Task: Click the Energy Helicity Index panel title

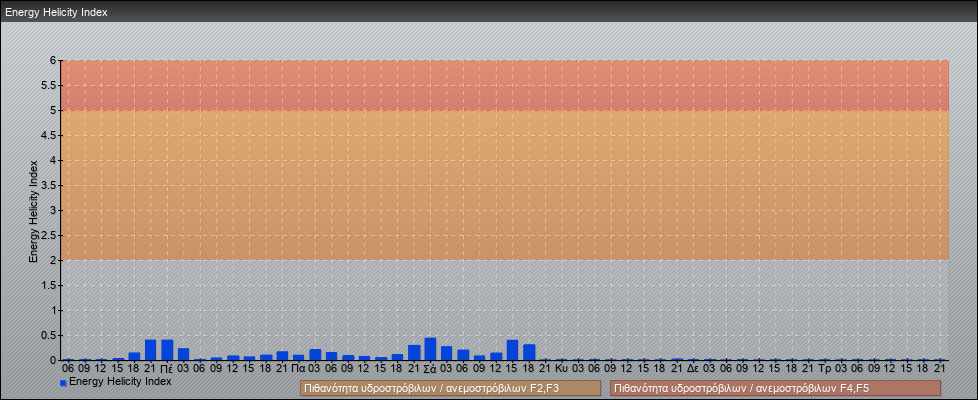Action: (57, 12)
